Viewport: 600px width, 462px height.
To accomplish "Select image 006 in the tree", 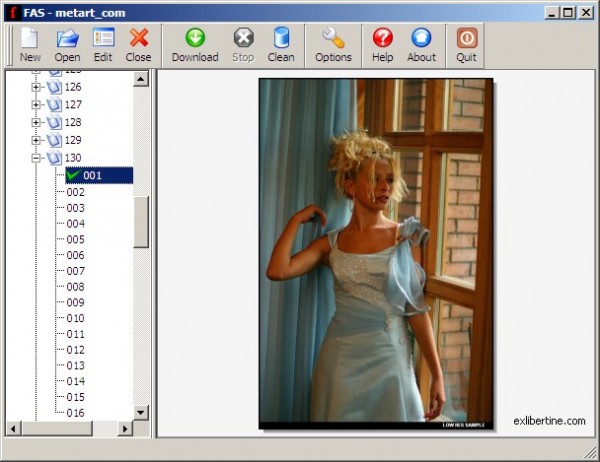I will [x=75, y=255].
